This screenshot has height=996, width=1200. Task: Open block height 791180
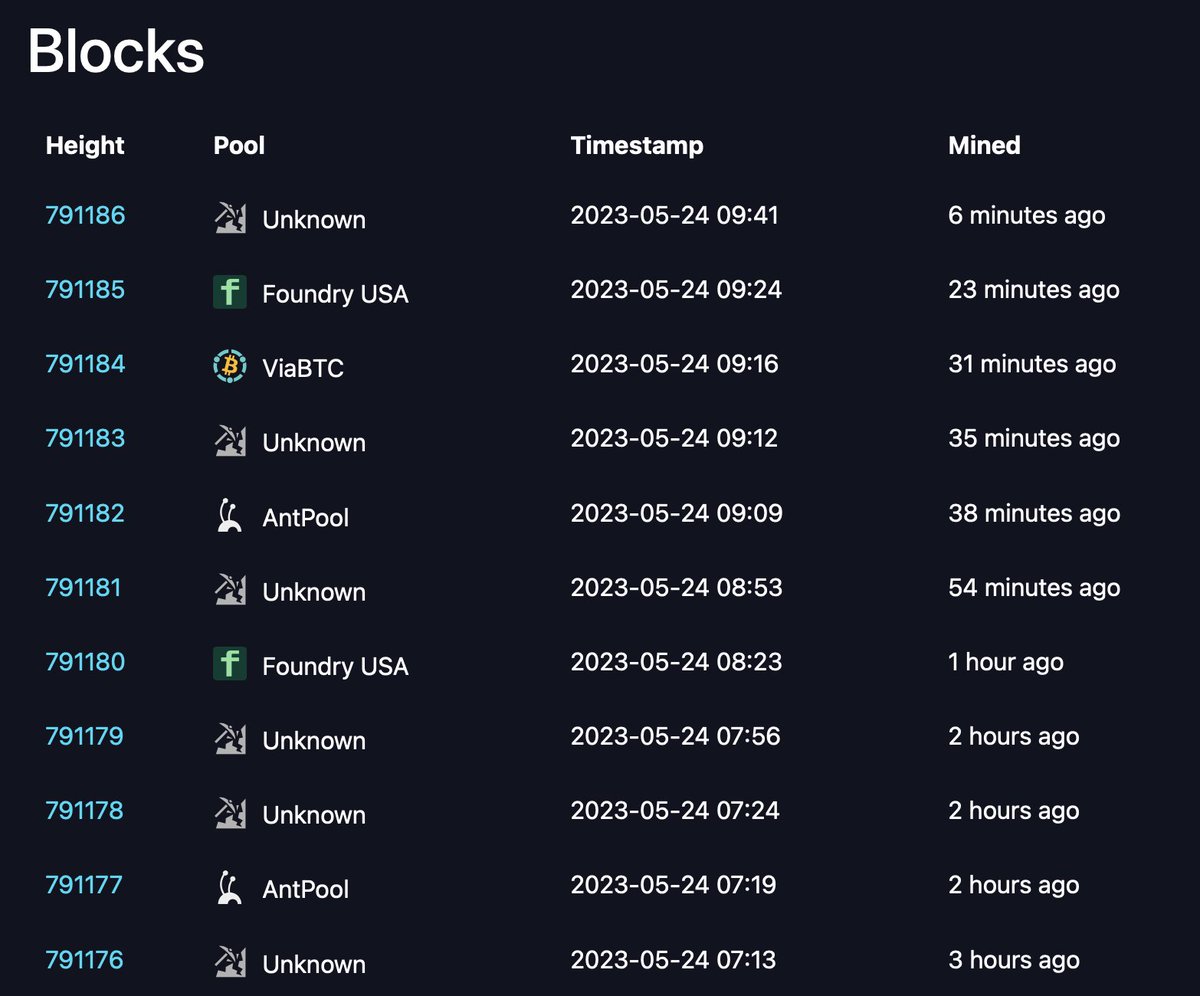(85, 662)
